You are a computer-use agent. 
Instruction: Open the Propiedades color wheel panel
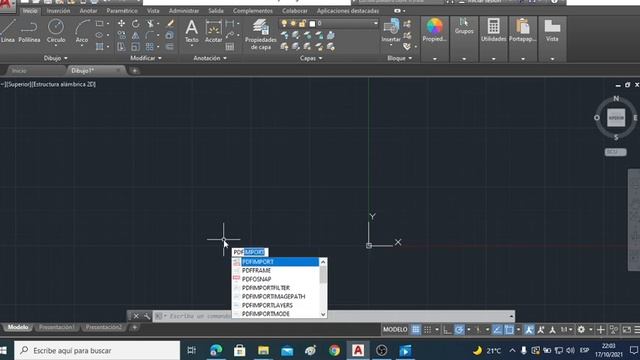pos(435,30)
